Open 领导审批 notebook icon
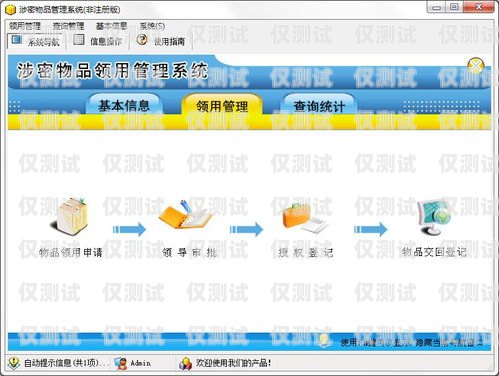The width and height of the screenshot is (499, 376). click(185, 215)
